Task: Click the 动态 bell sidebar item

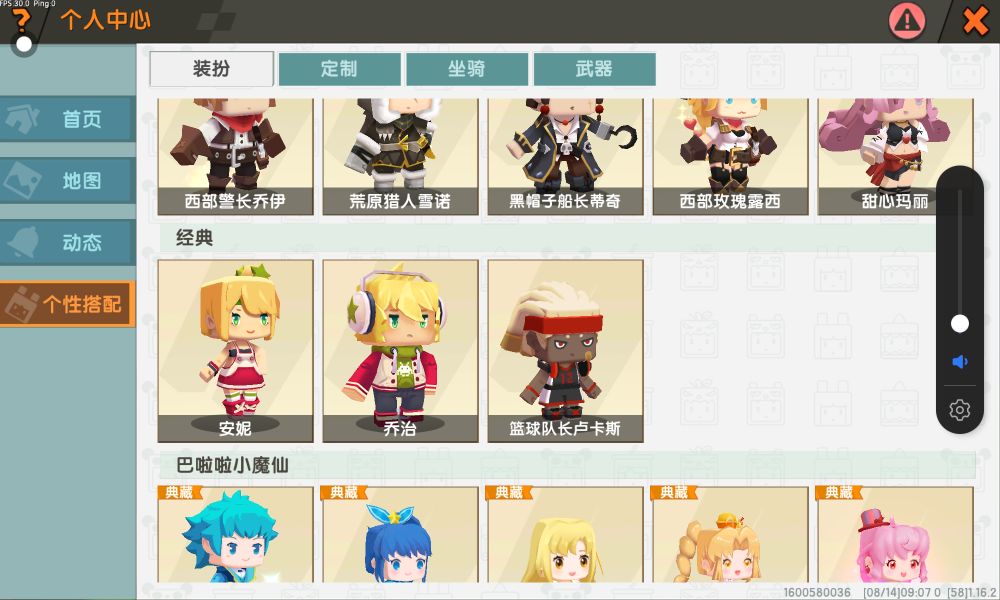Action: coord(68,242)
